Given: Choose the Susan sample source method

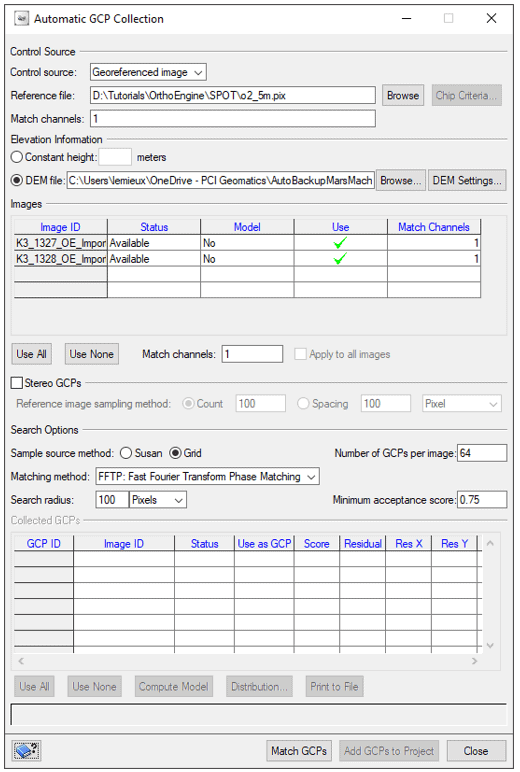Looking at the screenshot, I should click(126, 453).
